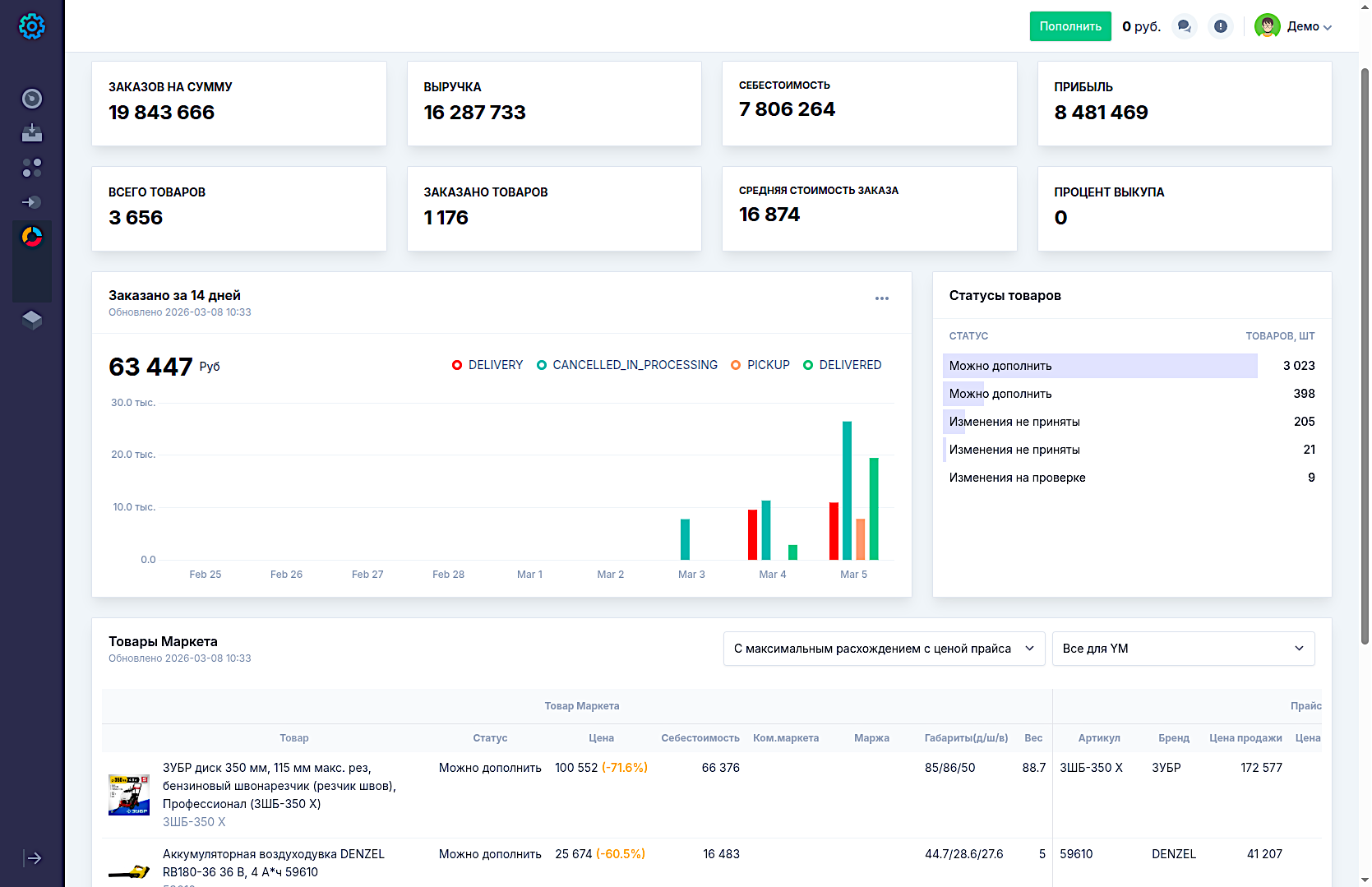Screen dimensions: 1372x887
Task: Click the four-dots sidebar icon
Action: 32,168
